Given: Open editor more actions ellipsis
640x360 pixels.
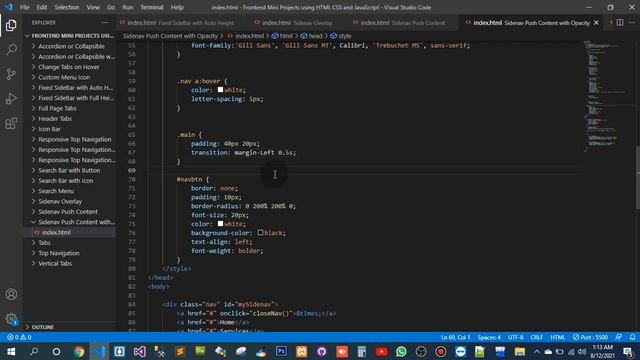Looking at the screenshot, I should pos(631,23).
